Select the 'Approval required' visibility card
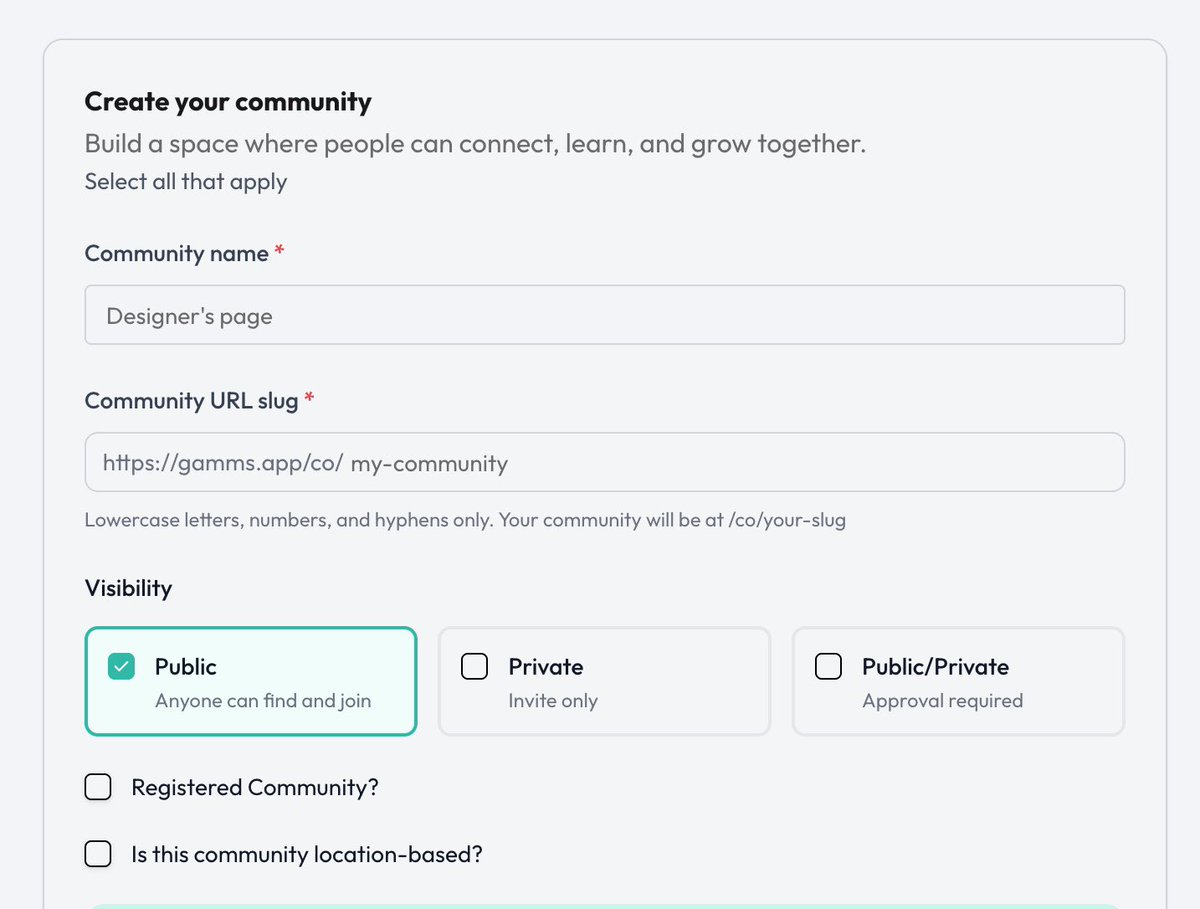This screenshot has width=1200, height=909. tap(959, 682)
